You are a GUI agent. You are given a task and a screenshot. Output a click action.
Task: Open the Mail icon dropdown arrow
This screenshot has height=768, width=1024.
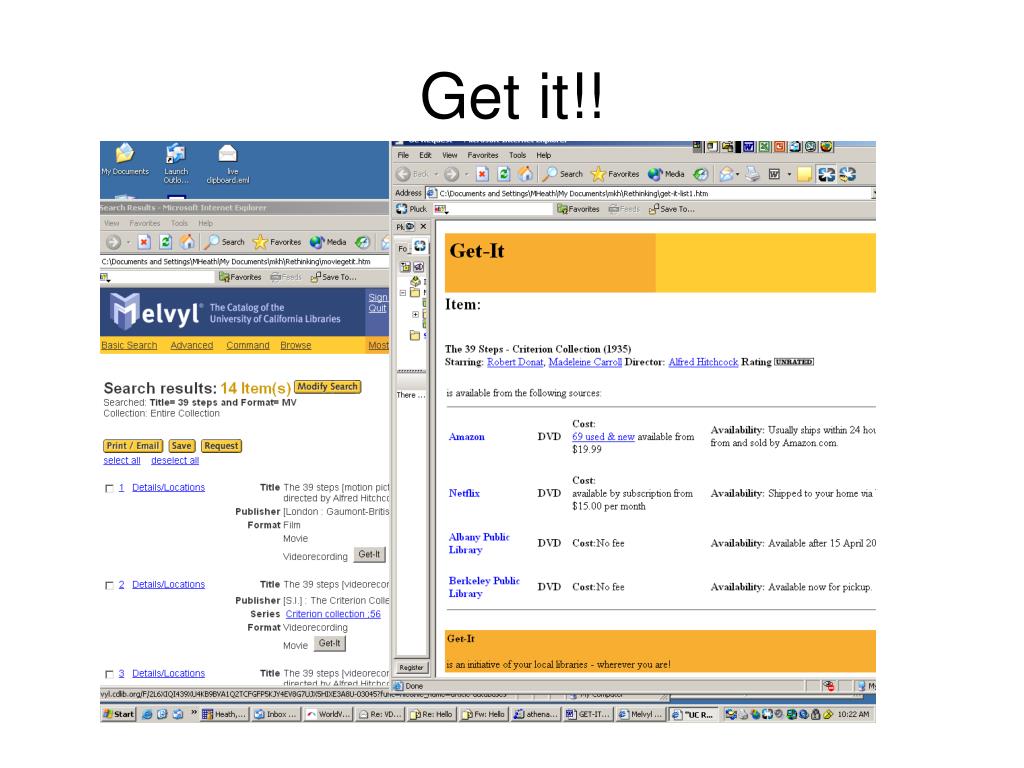click(x=738, y=174)
